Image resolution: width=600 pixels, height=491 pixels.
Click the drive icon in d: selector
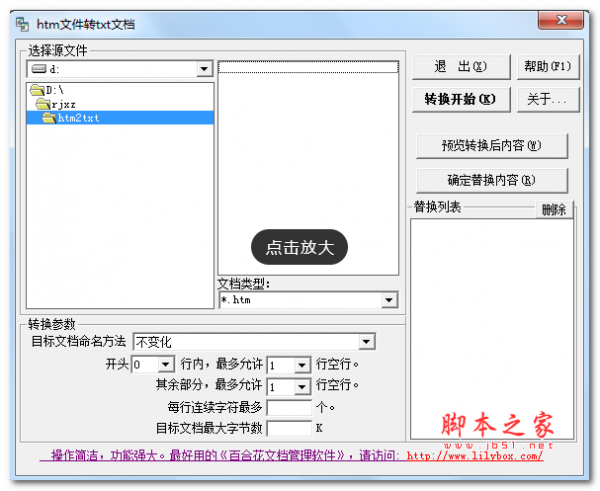(39, 69)
